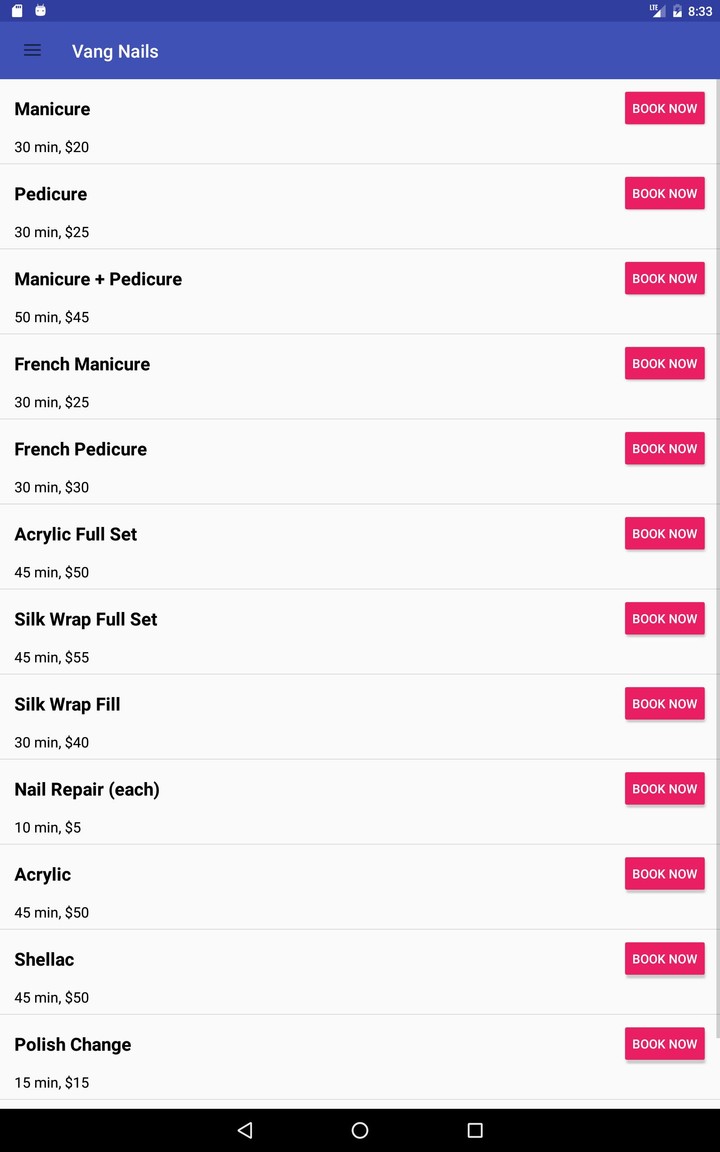
Task: Book the Manicure service now
Action: [664, 108]
